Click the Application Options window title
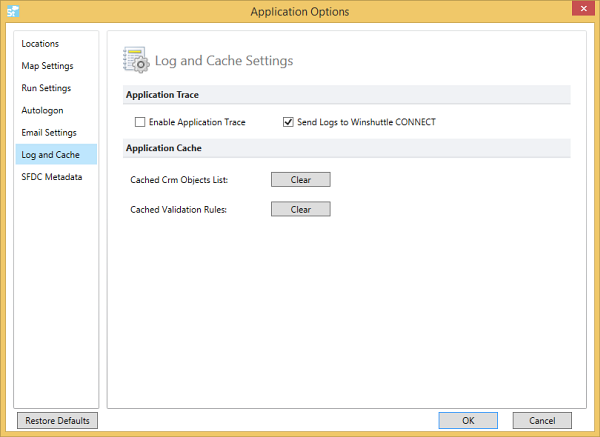This screenshot has height=437, width=600. pyautogui.click(x=300, y=11)
